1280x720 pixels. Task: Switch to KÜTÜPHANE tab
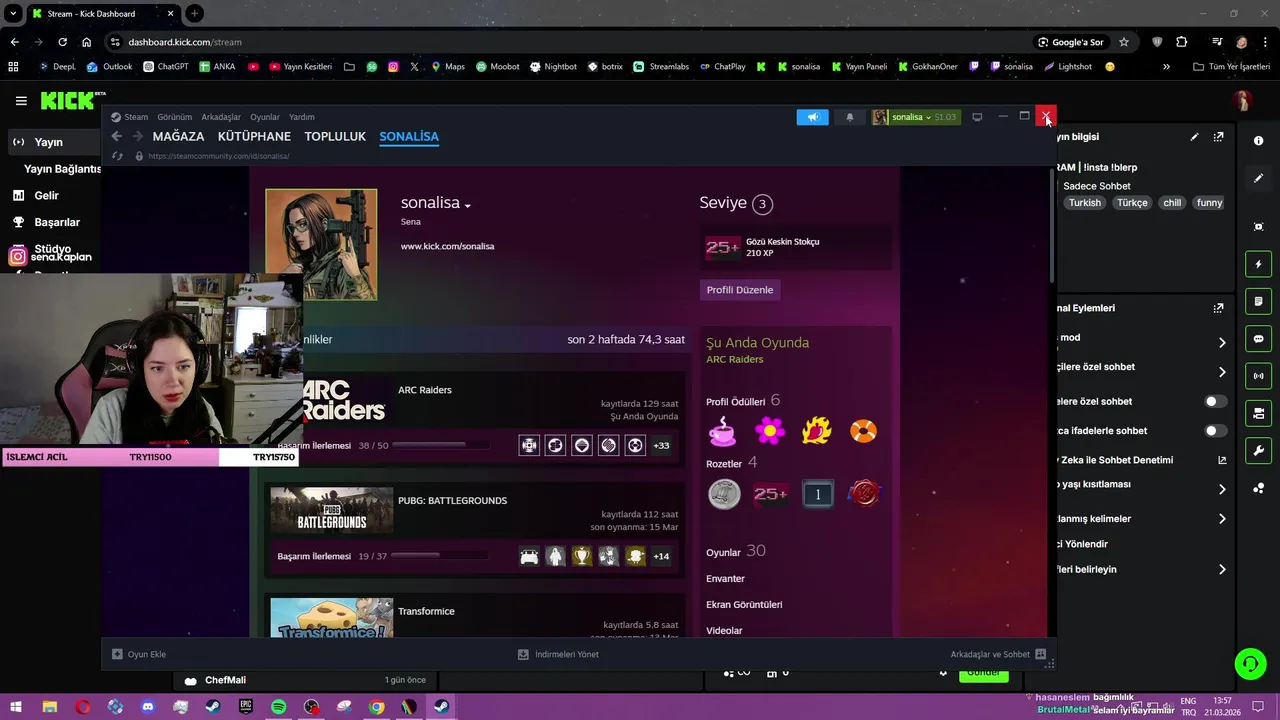(254, 136)
